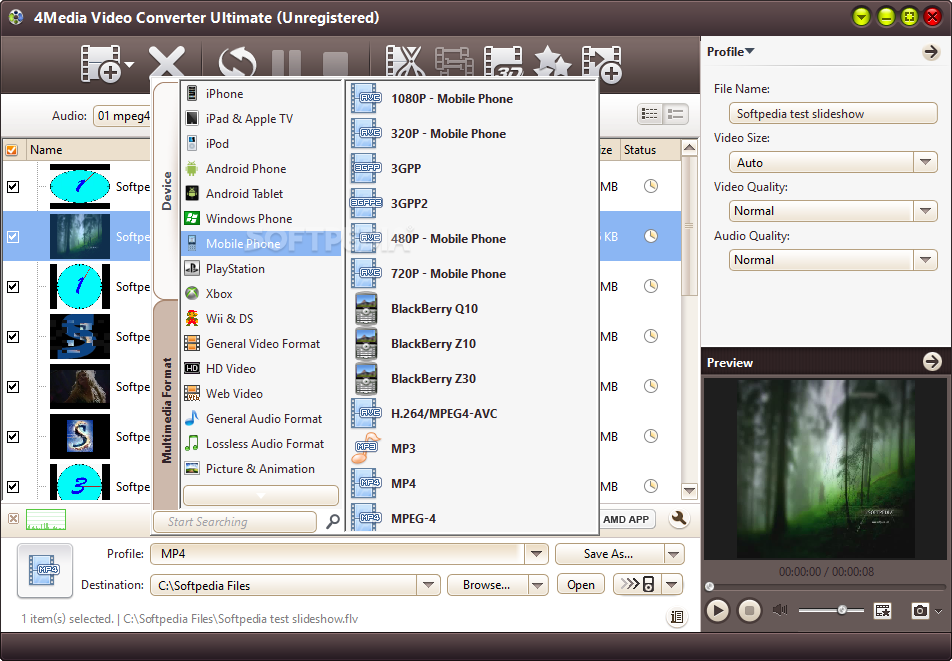Open the Video Size dropdown

925,162
